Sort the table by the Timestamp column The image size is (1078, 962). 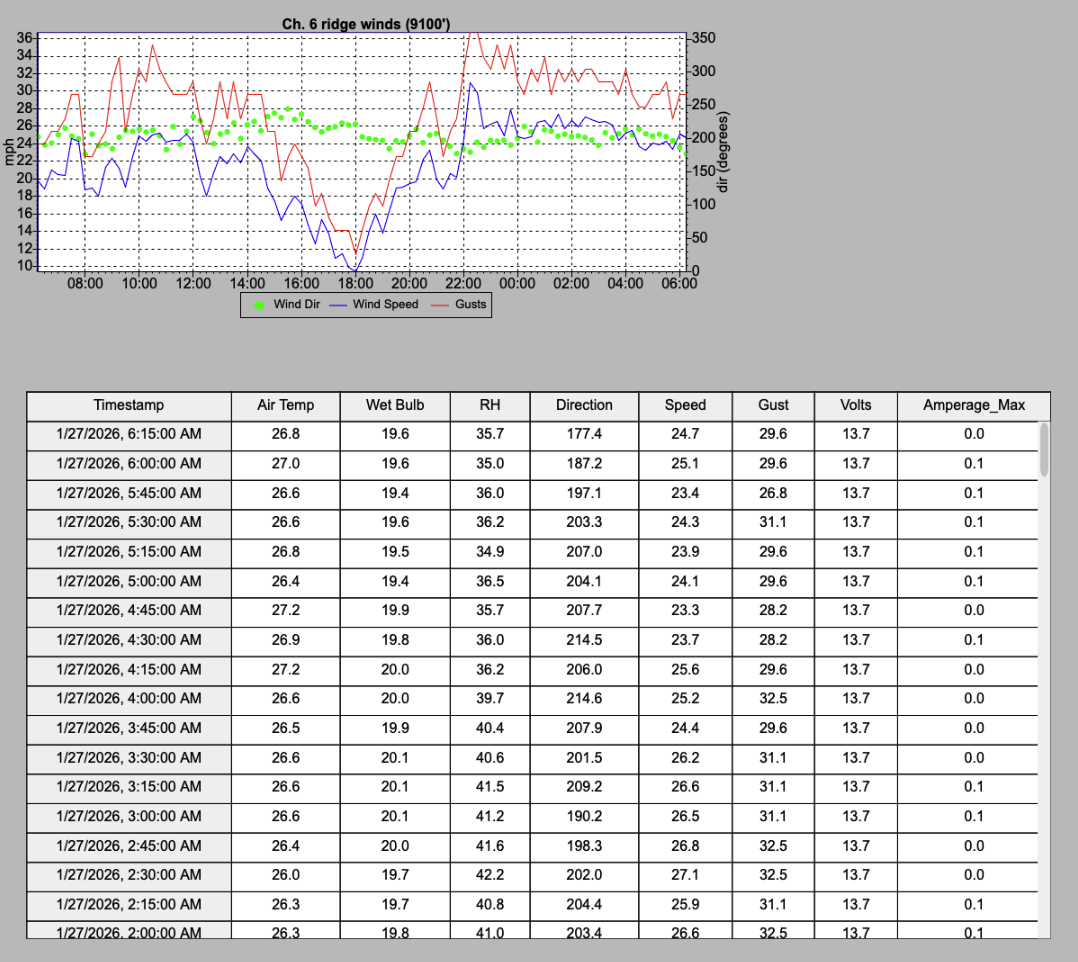(x=128, y=405)
